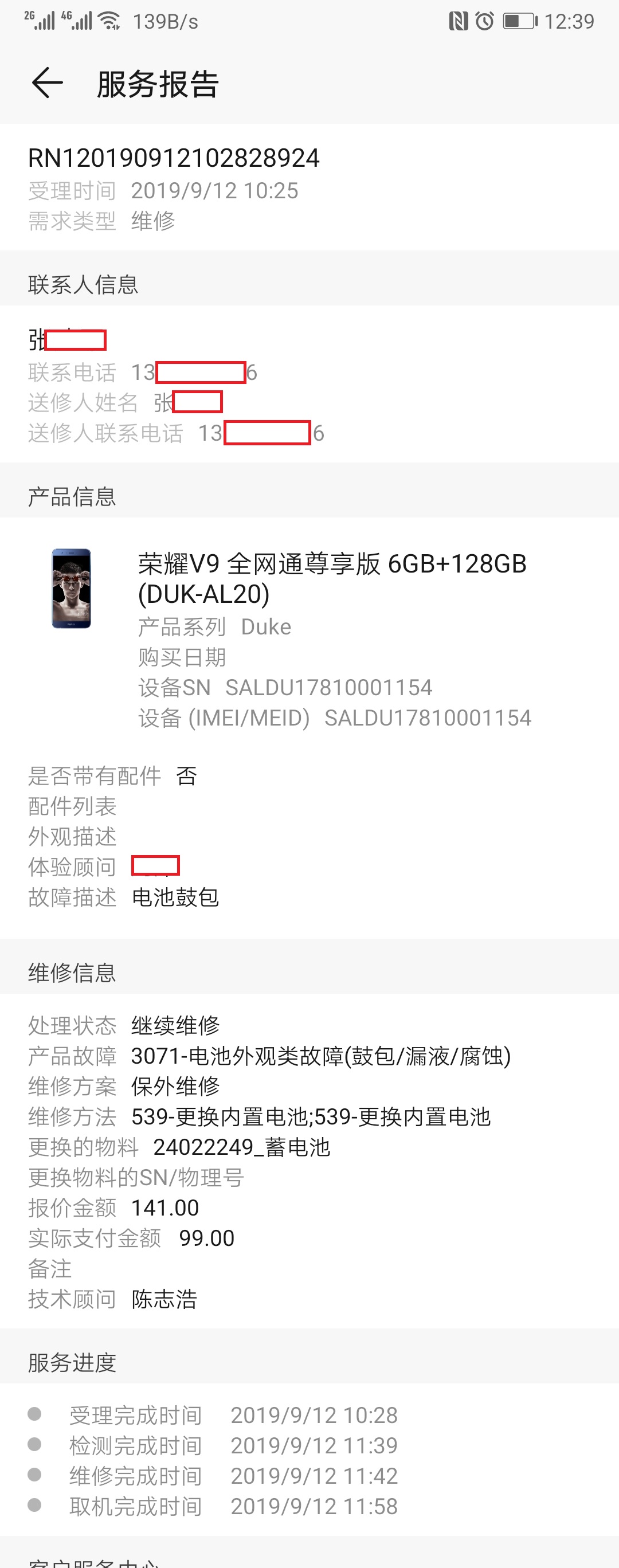The width and height of the screenshot is (619, 1568).
Task: Tap the NFC status bar icon
Action: point(459,21)
